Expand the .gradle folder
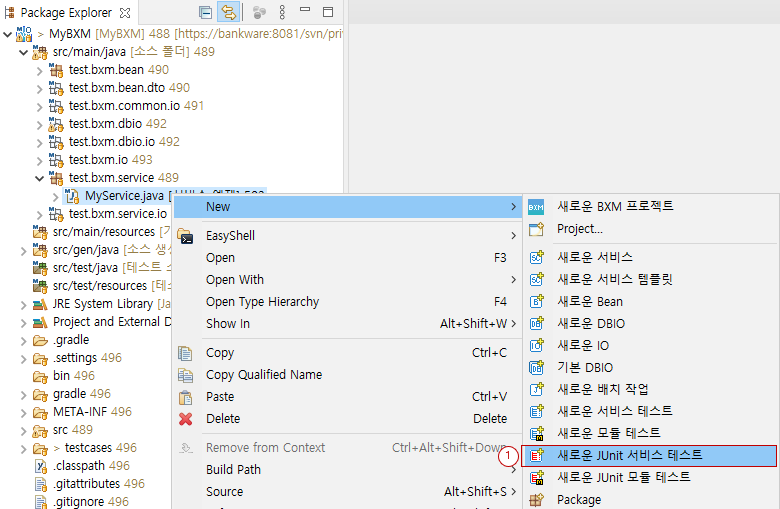 tap(23, 341)
